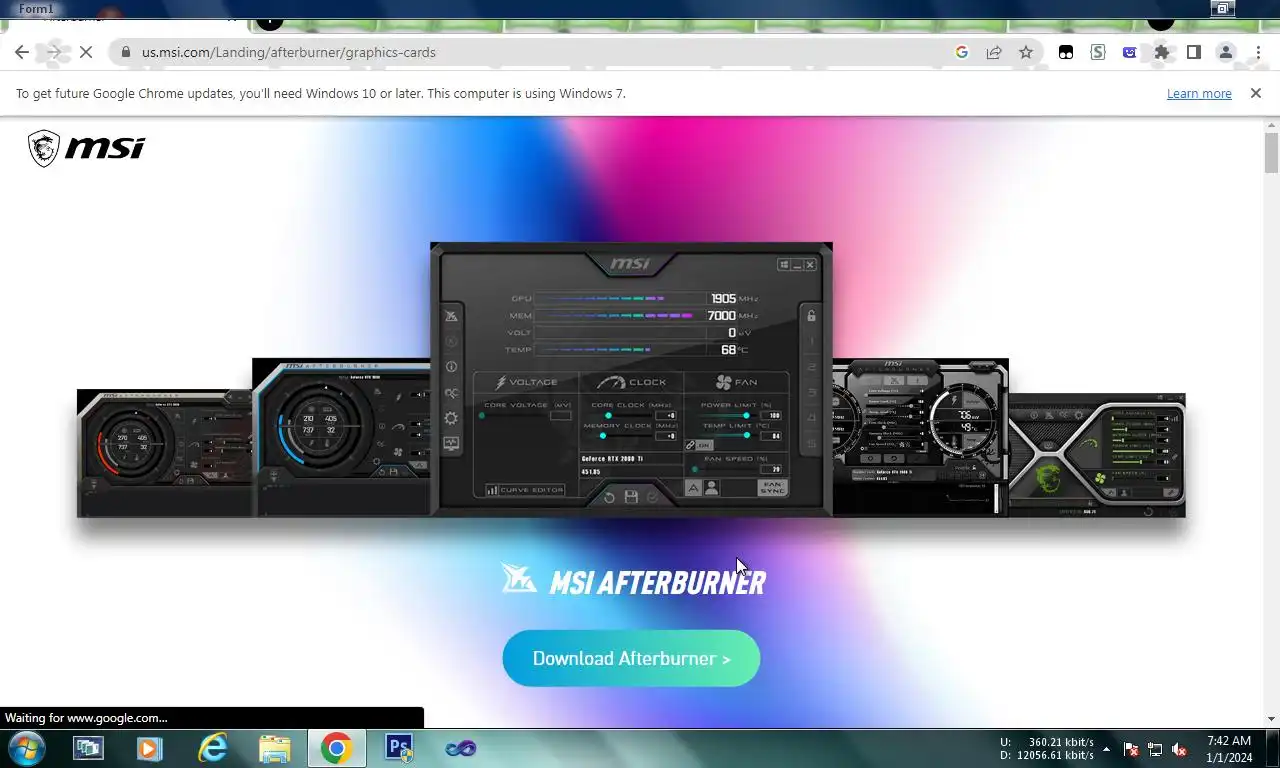This screenshot has width=1280, height=768.
Task: Toggle the Chrome side panel
Action: 1194,52
